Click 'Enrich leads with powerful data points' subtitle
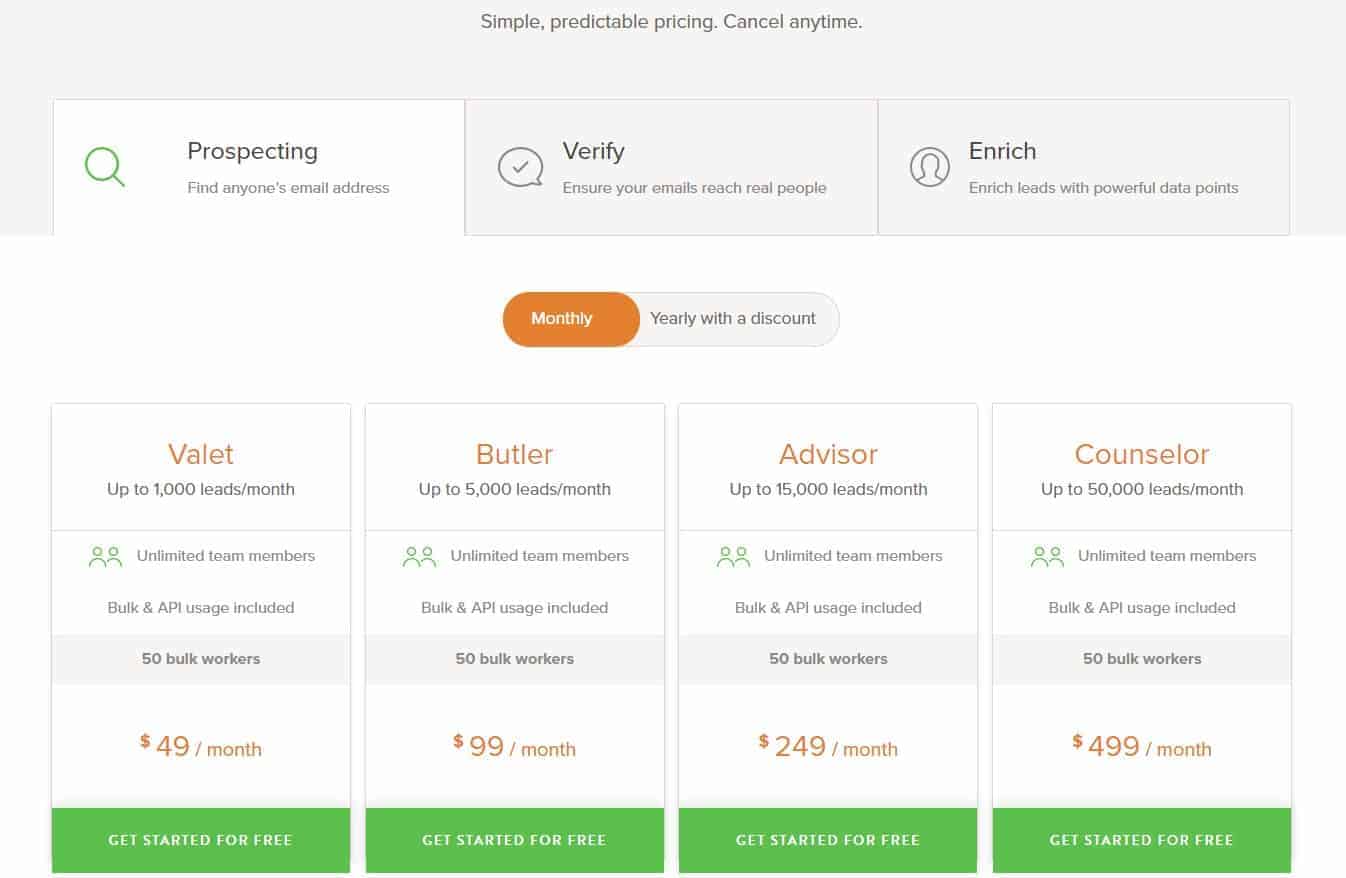This screenshot has height=878, width=1346. (x=1104, y=188)
